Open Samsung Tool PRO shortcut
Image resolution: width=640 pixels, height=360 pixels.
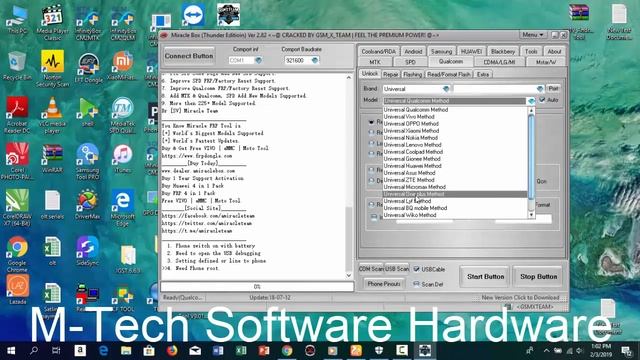(x=87, y=162)
